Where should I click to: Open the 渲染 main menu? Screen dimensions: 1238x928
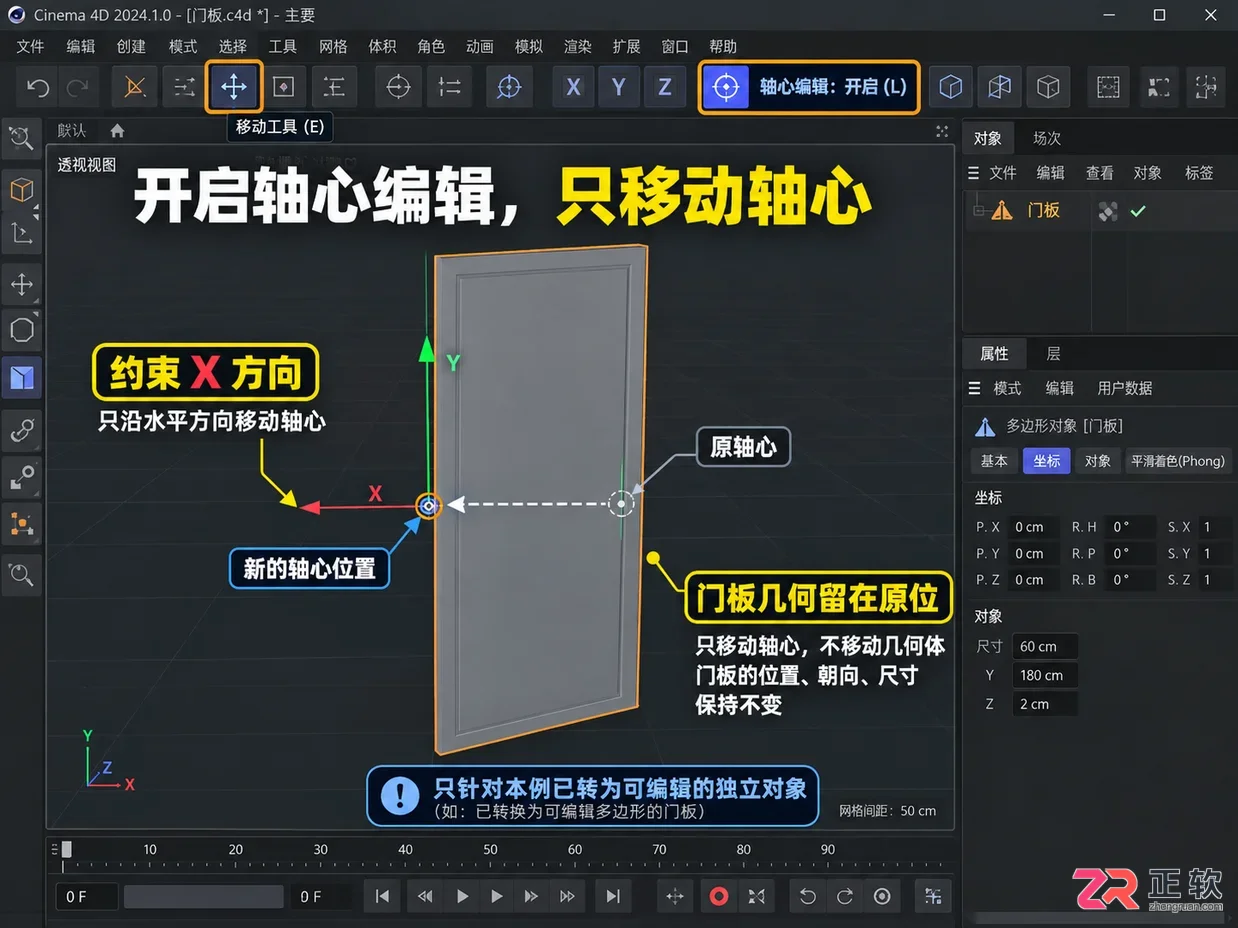point(577,46)
